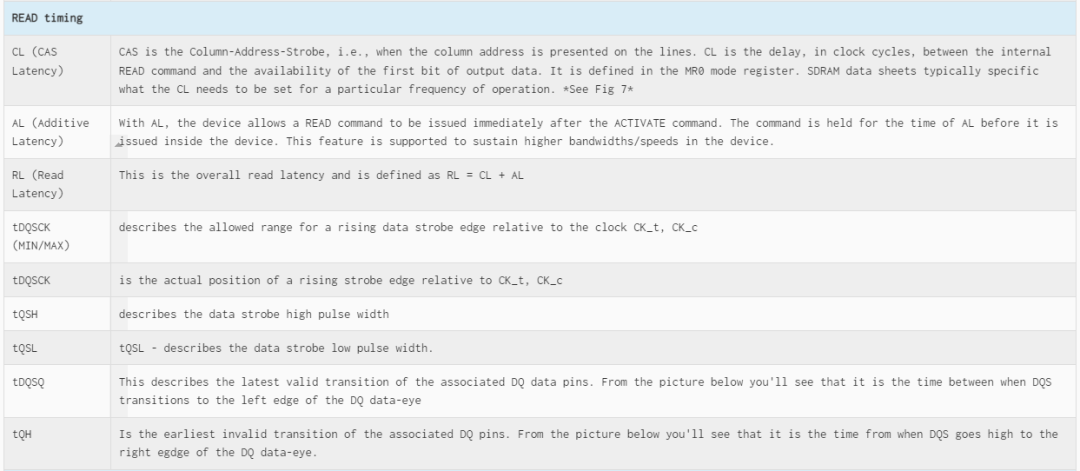1080x471 pixels.
Task: Click the description mentioning ACTIVATE command
Action: coord(588,132)
